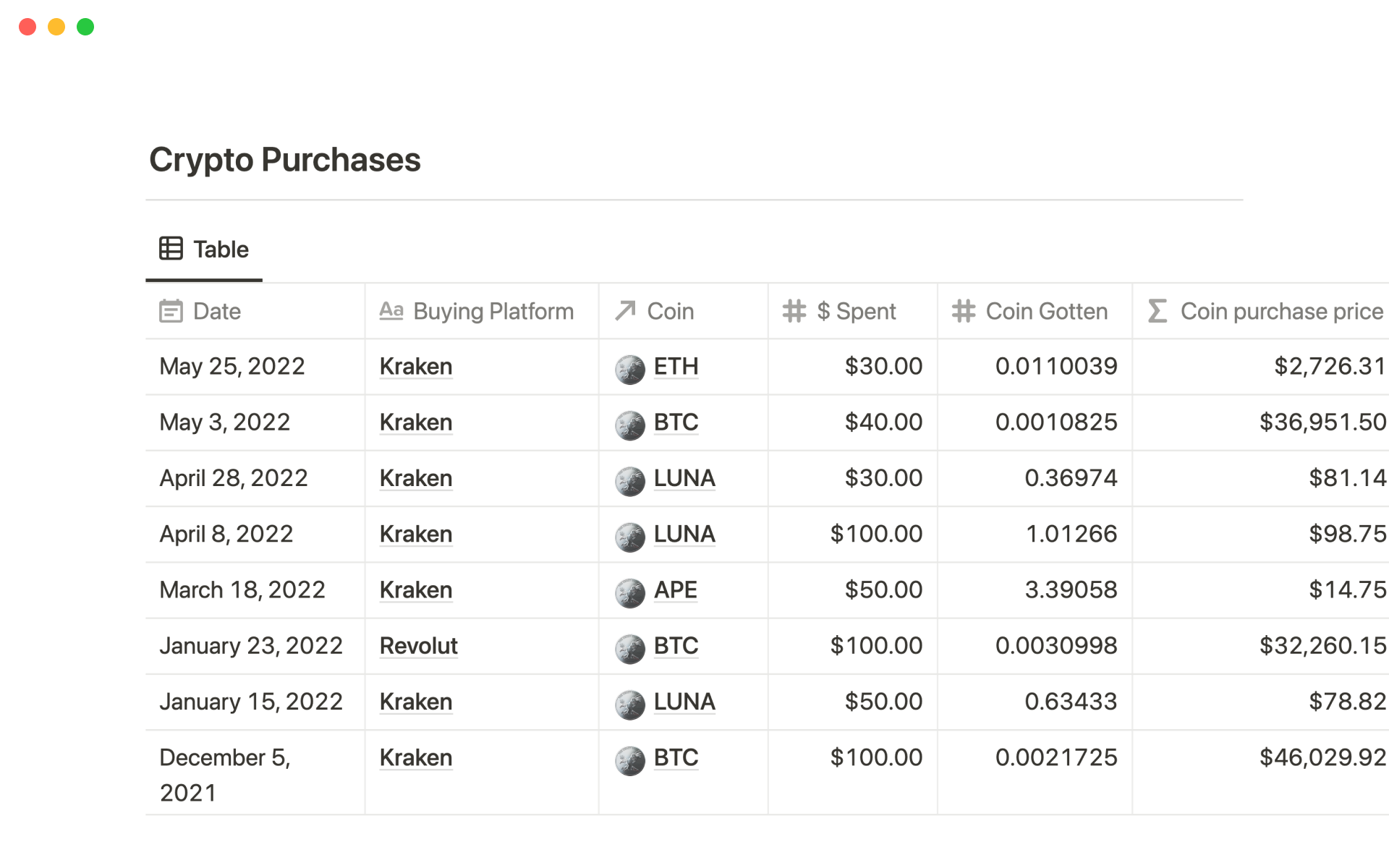Open the LUNA link in April 28 row
This screenshot has height=868, width=1389.
pyautogui.click(x=684, y=478)
